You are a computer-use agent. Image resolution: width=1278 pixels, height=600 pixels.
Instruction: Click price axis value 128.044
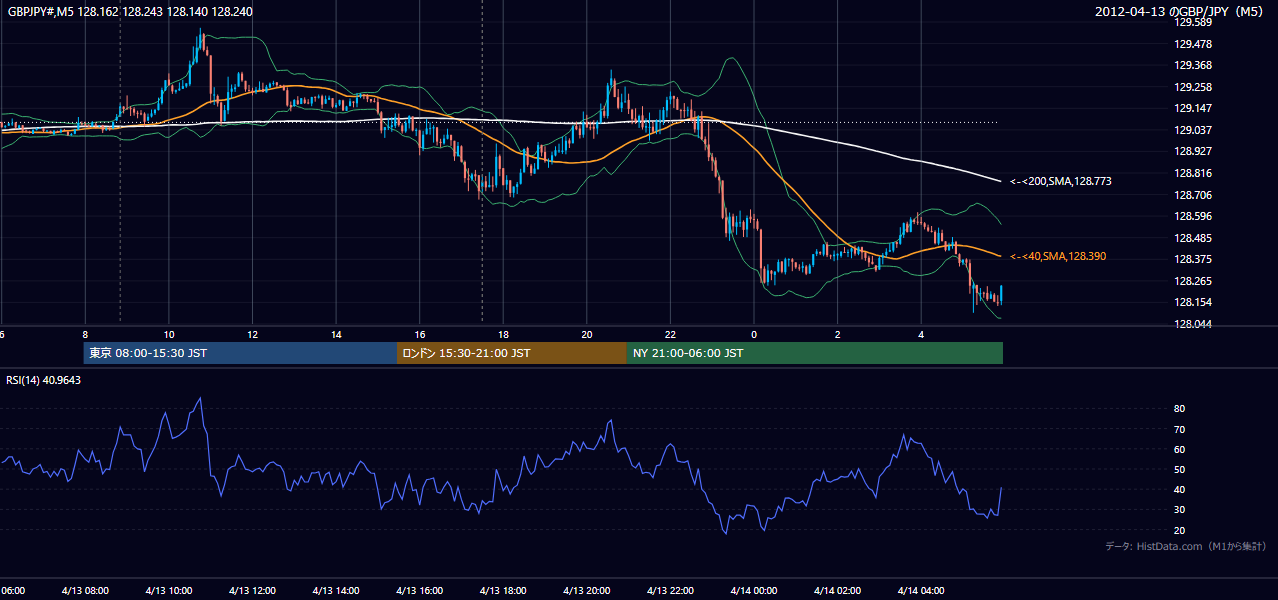tap(1193, 324)
